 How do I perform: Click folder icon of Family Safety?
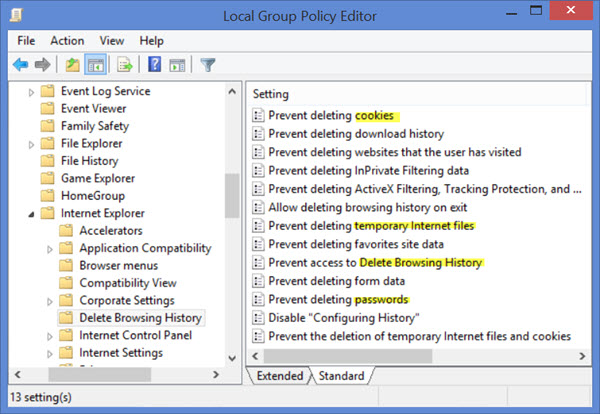click(48, 126)
